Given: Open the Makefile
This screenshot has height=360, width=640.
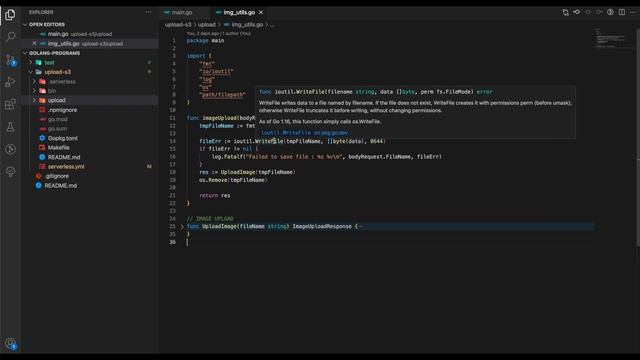Looking at the screenshot, I should pos(58,147).
